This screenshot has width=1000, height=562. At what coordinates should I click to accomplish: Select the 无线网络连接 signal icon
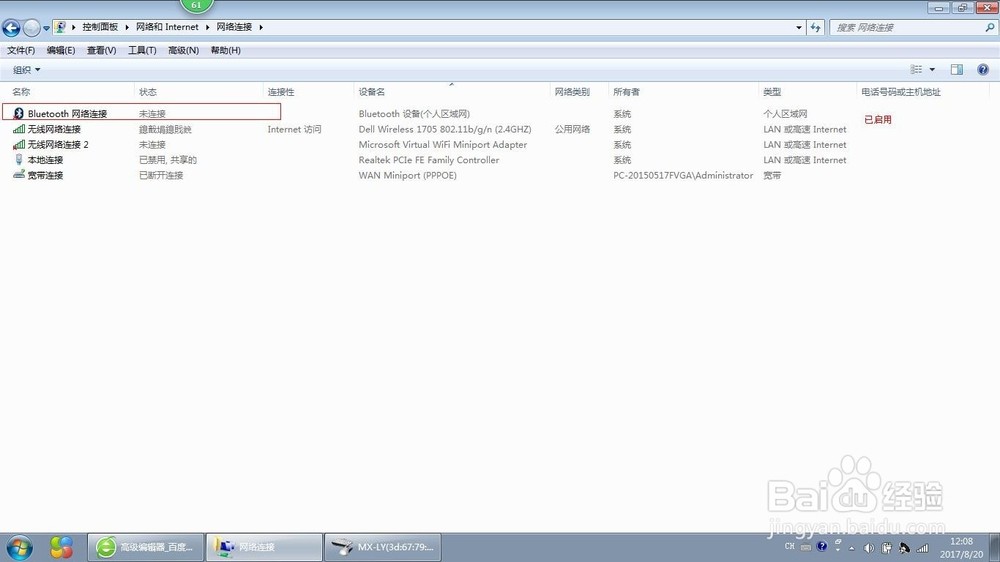click(19, 129)
